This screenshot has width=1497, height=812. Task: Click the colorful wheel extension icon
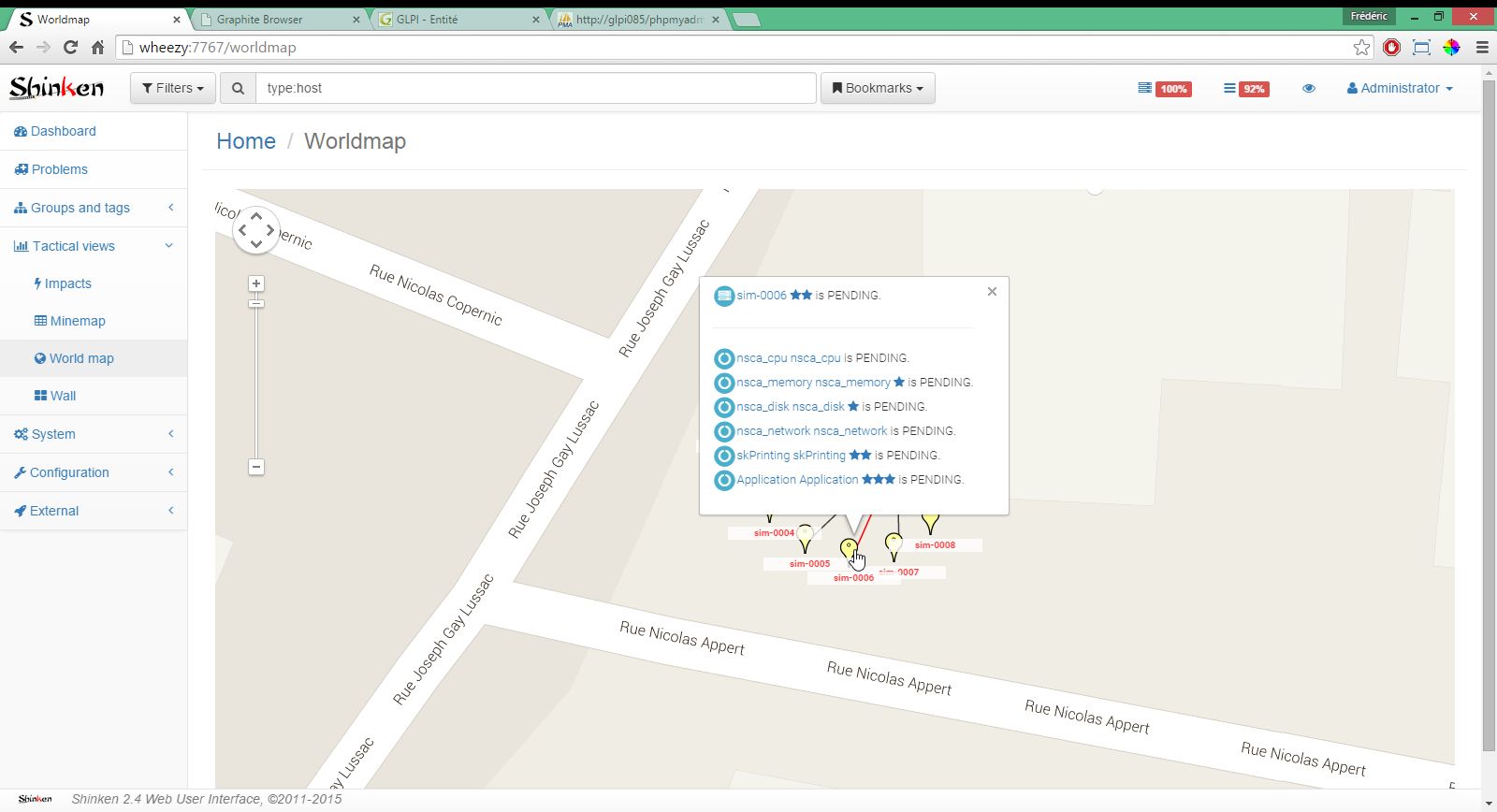tap(1451, 47)
